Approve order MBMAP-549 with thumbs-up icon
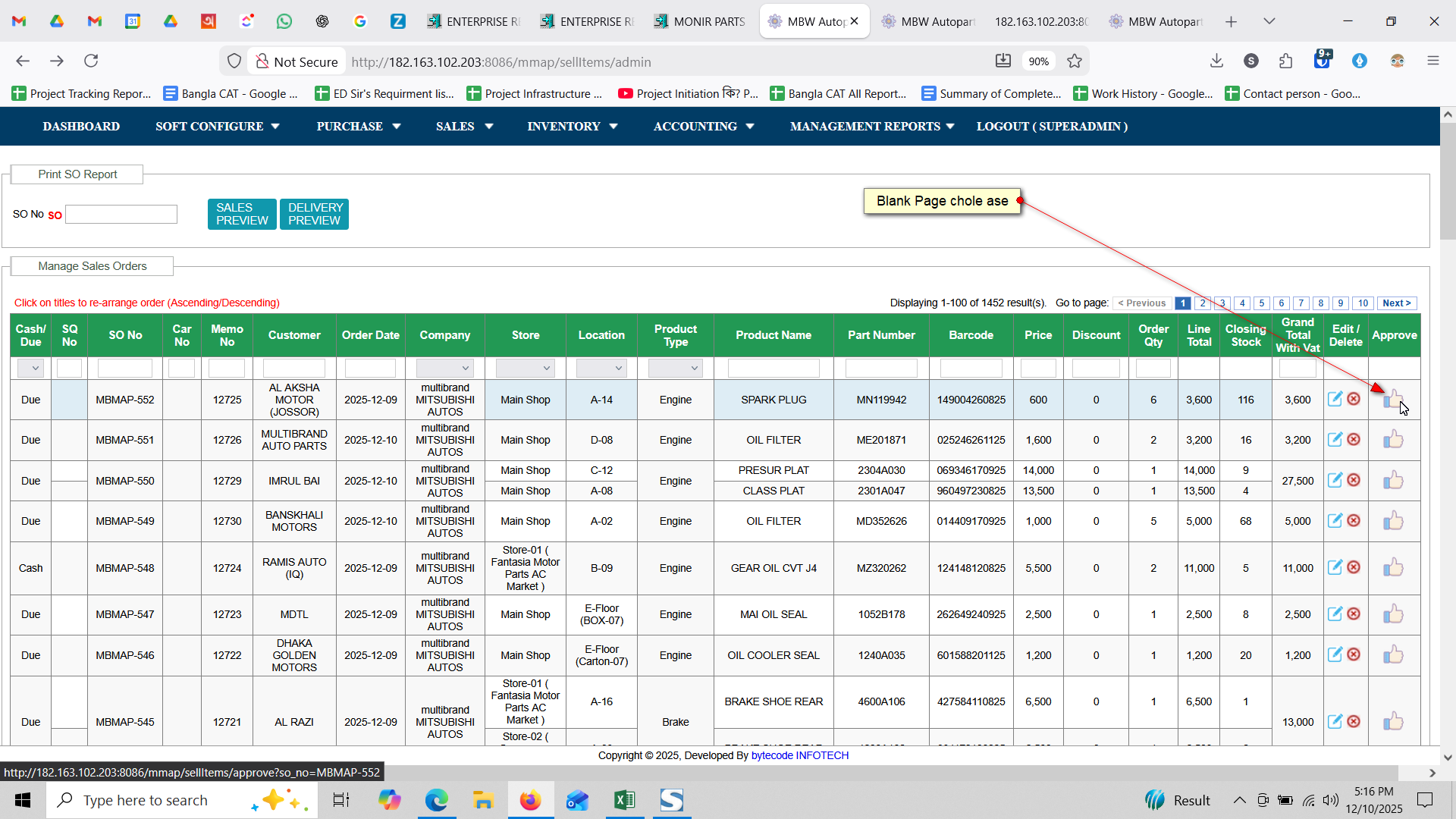1456x819 pixels. (x=1393, y=521)
